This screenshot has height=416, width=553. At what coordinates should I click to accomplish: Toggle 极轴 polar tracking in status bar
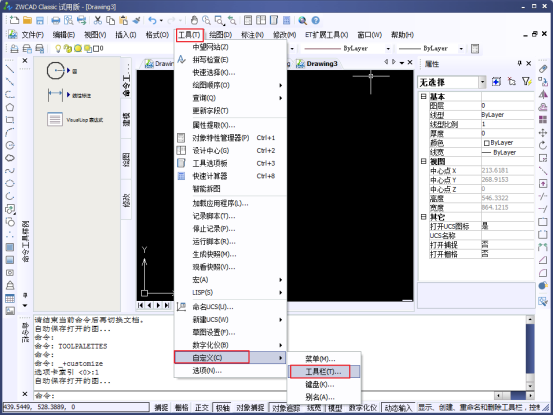[223, 408]
